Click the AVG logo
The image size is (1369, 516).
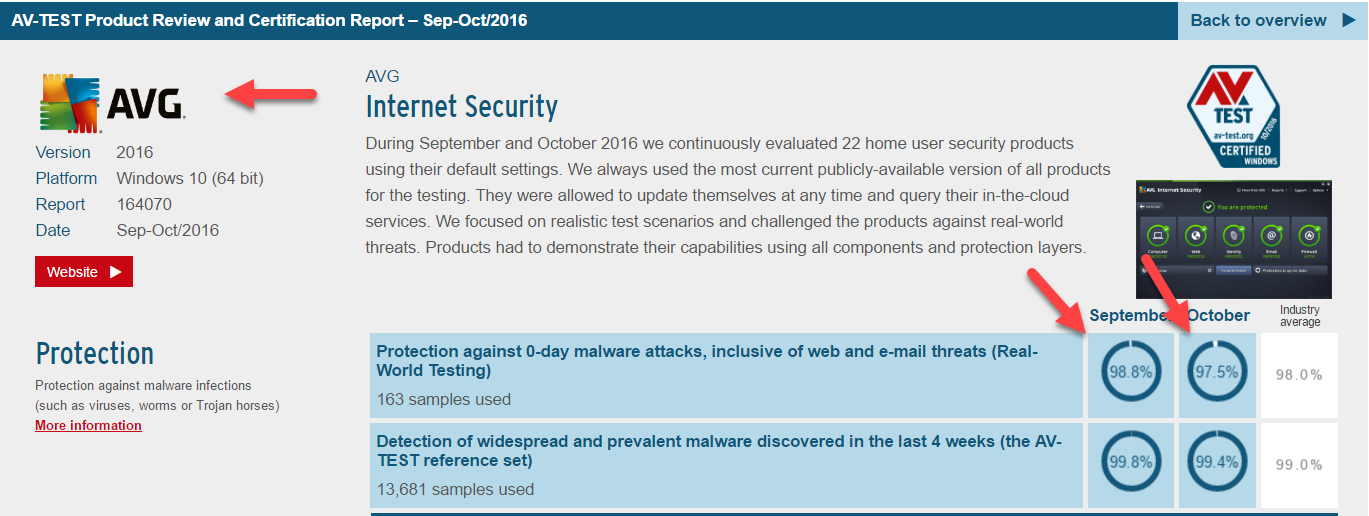pos(112,104)
